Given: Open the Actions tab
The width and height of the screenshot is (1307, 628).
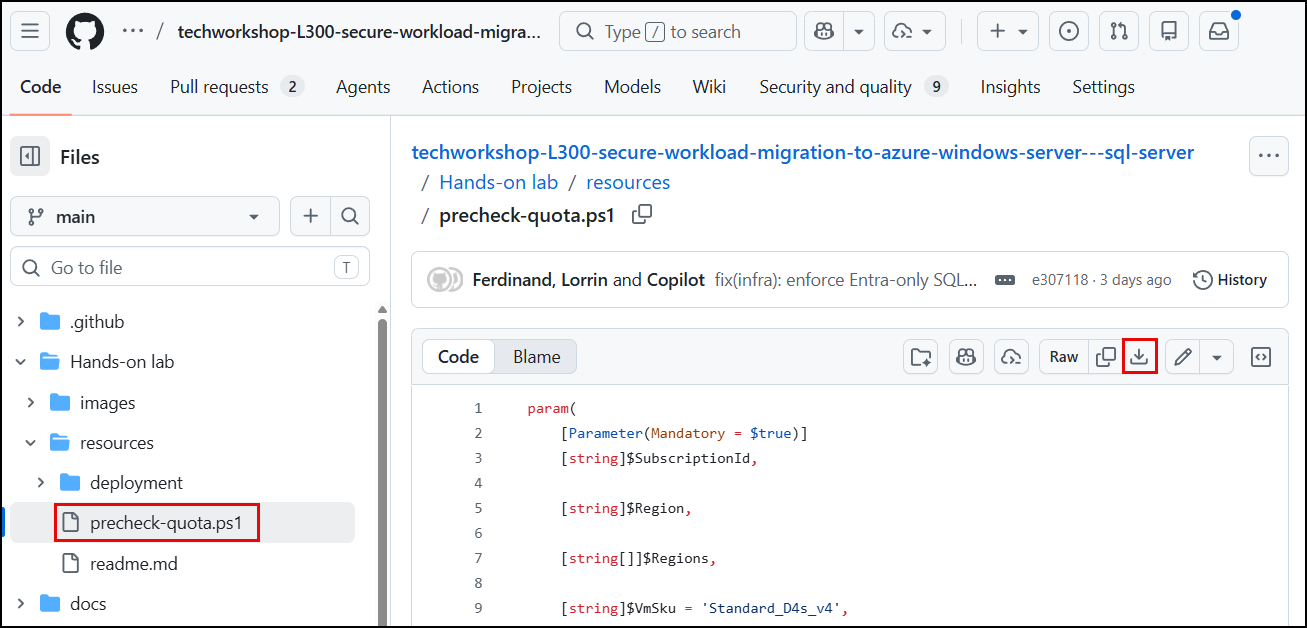Looking at the screenshot, I should (450, 87).
